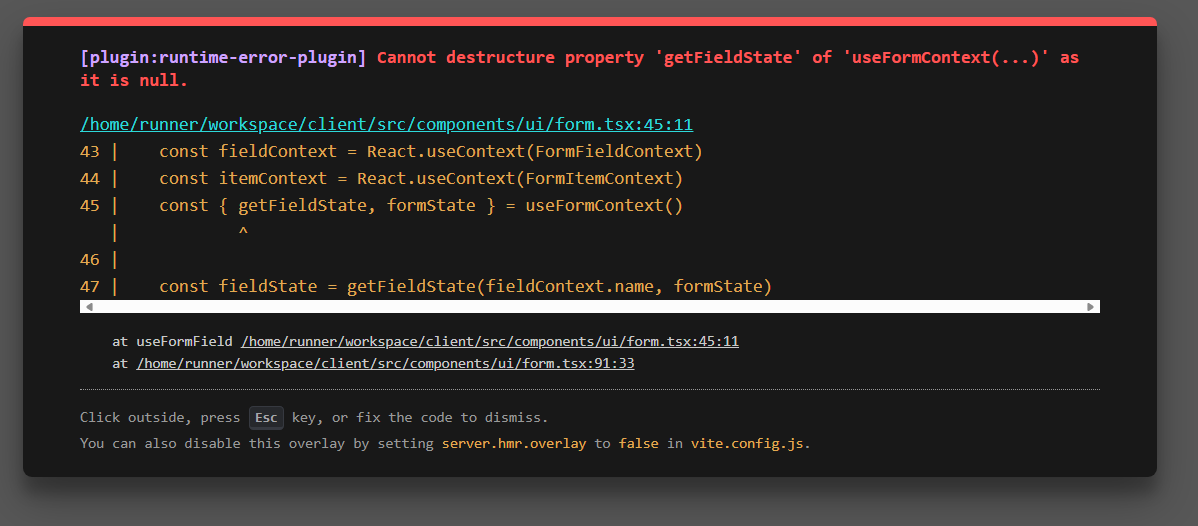Click the server.hmr.overlay setting text
This screenshot has width=1198, height=526.
pos(514,443)
